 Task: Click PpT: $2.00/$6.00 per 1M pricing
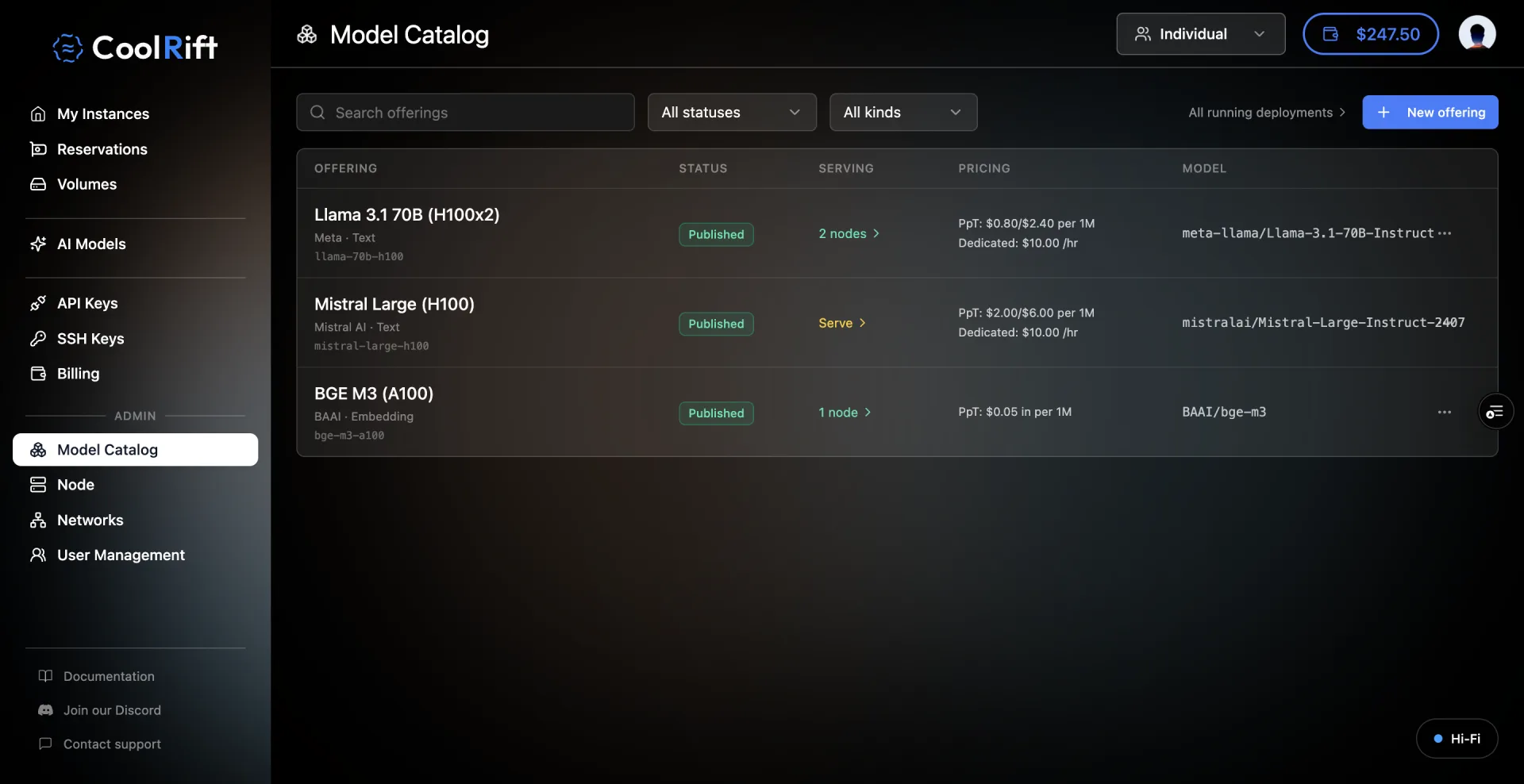[1026, 313]
